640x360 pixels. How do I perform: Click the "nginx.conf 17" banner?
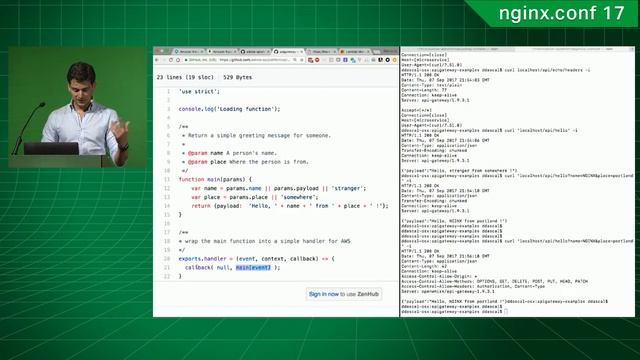click(562, 13)
